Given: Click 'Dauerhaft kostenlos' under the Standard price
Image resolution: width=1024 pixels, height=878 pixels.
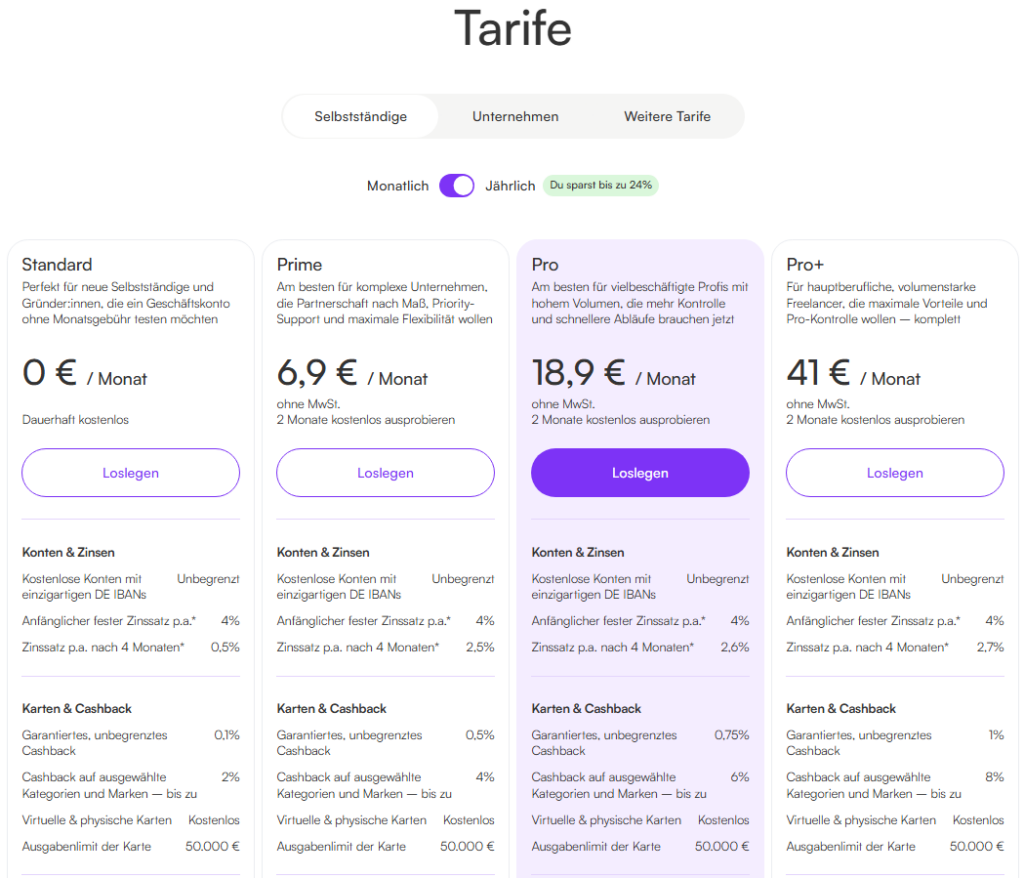Looking at the screenshot, I should [x=73, y=419].
